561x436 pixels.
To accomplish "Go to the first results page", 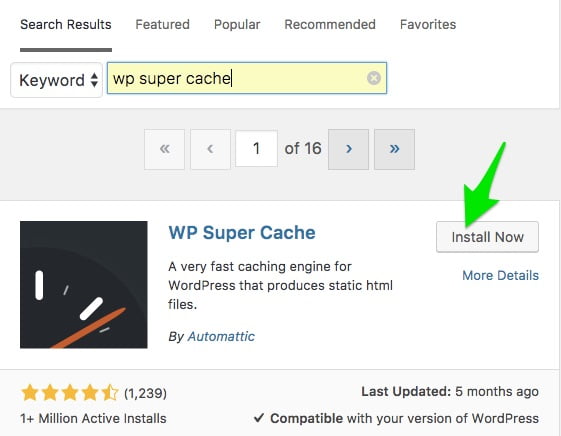I will click(x=165, y=149).
